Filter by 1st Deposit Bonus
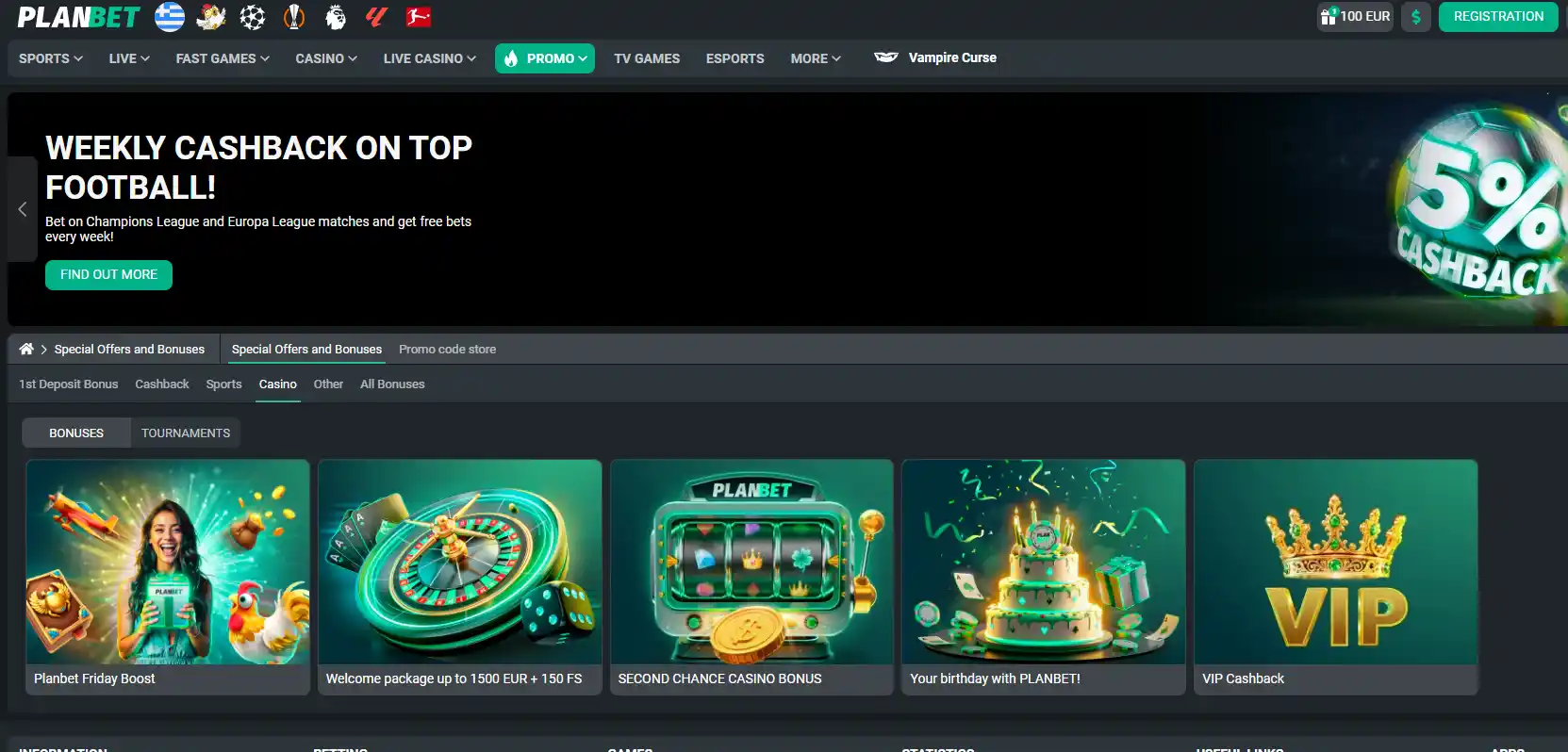The height and width of the screenshot is (752, 1568). click(x=69, y=384)
